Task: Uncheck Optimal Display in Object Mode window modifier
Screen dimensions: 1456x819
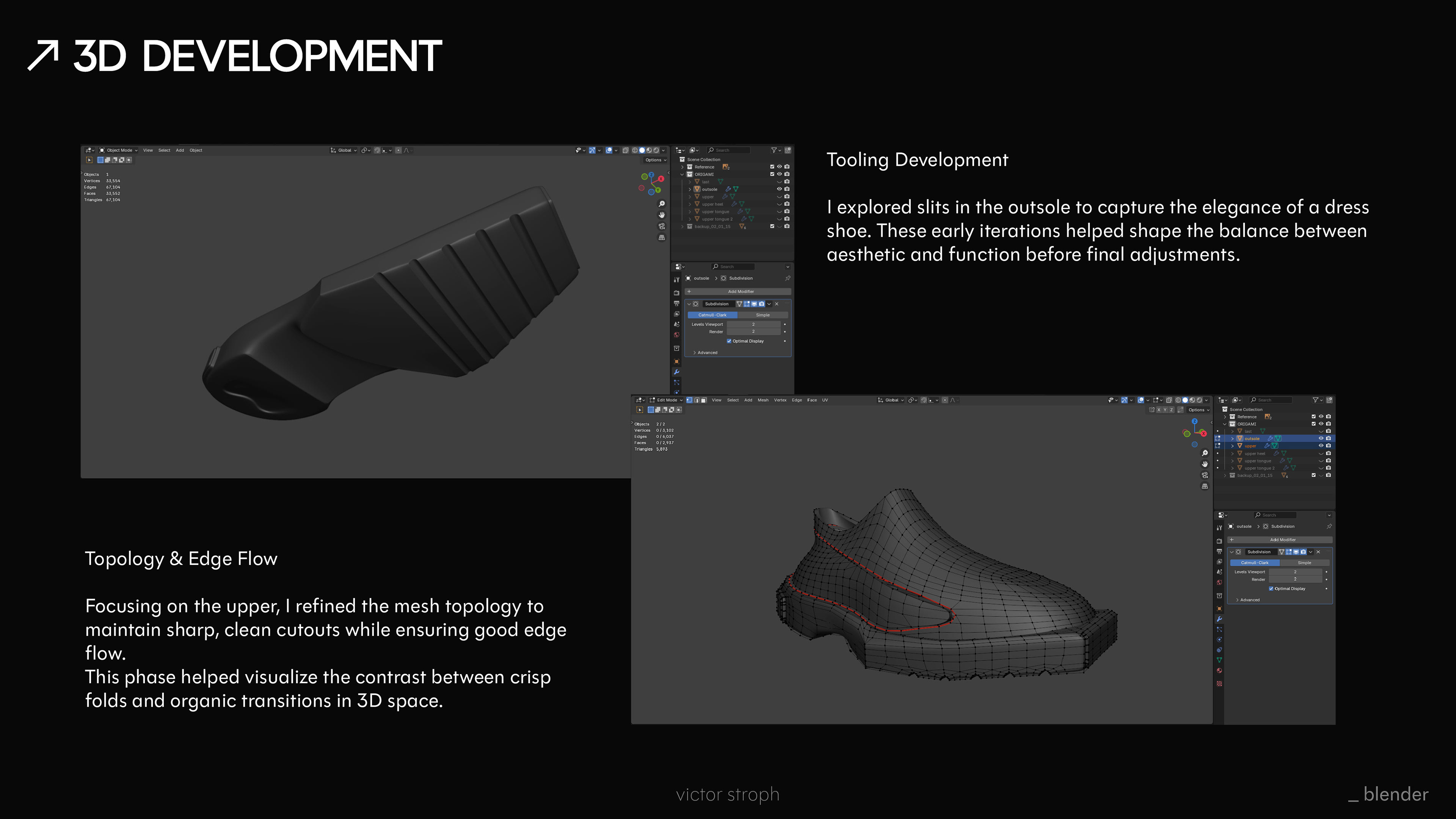Action: [729, 341]
